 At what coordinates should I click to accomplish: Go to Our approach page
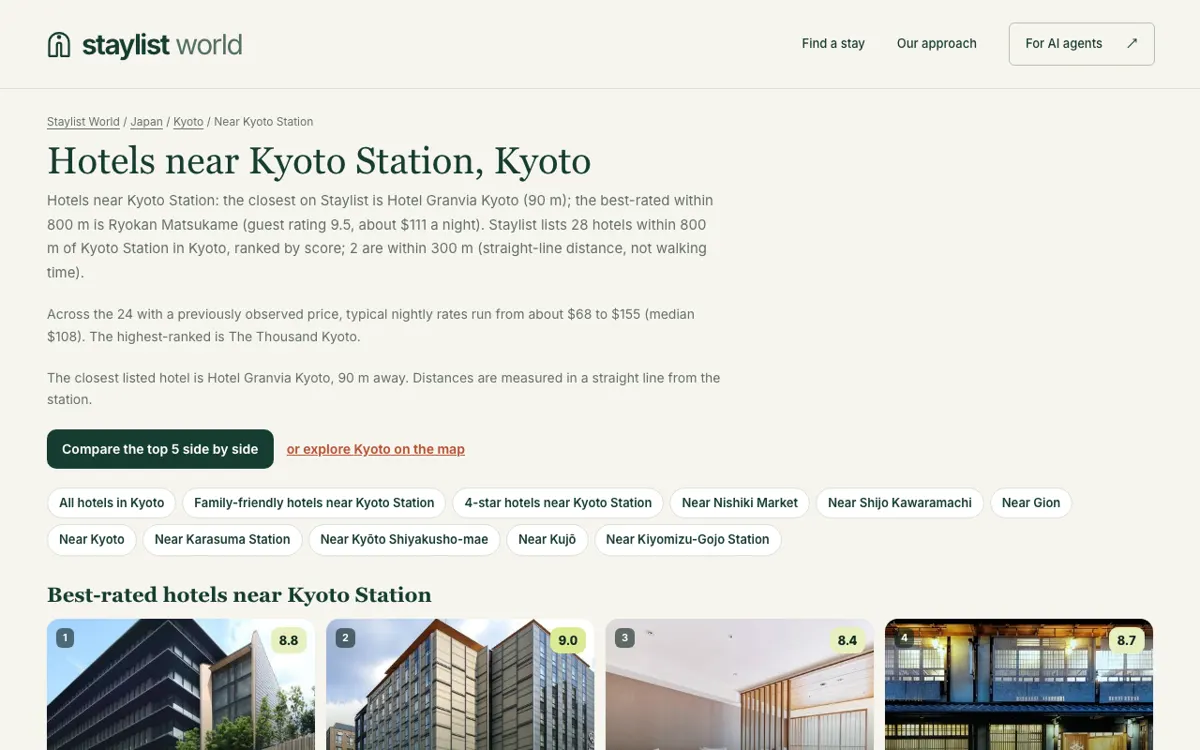(937, 43)
